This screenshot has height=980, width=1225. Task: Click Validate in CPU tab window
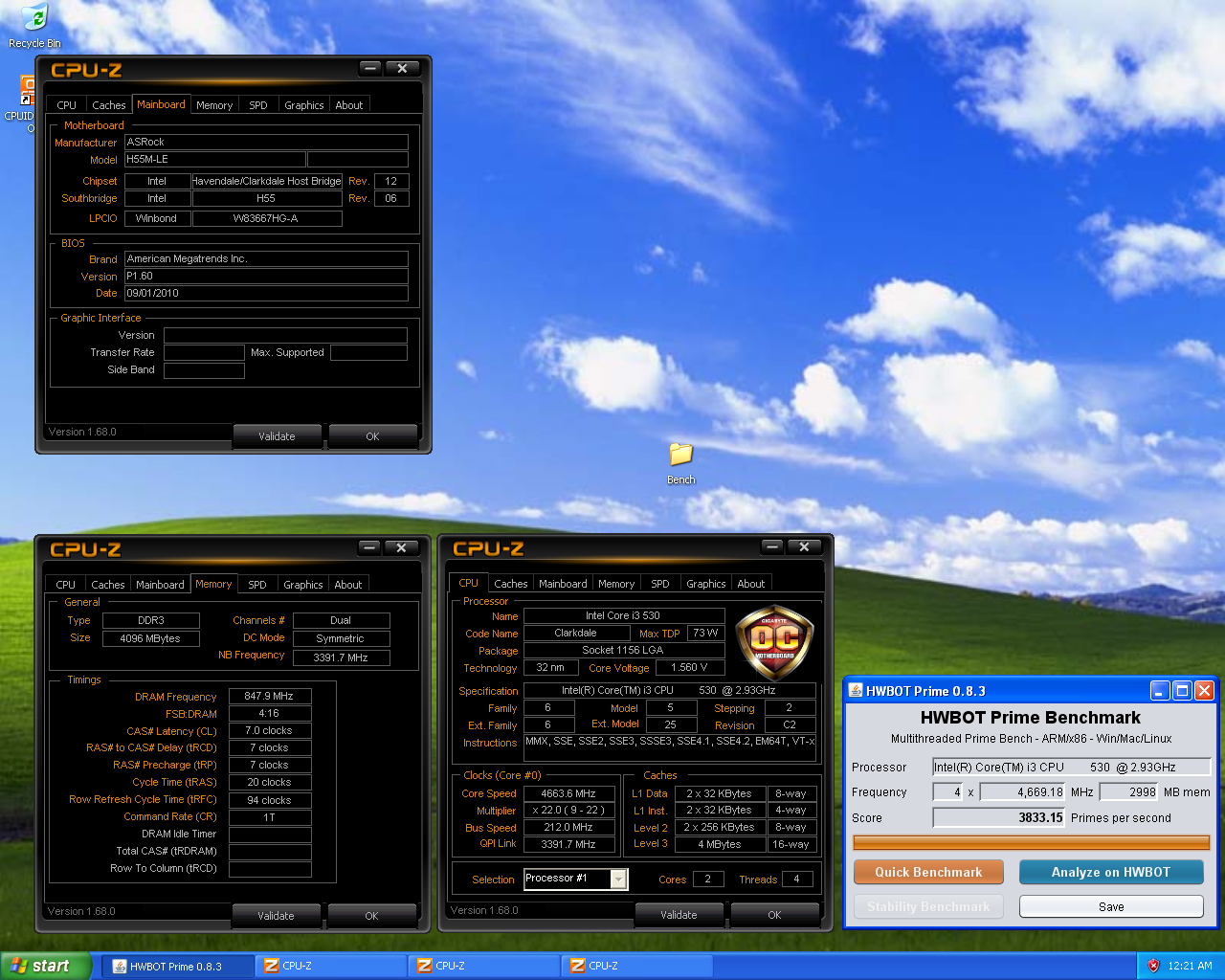point(679,915)
